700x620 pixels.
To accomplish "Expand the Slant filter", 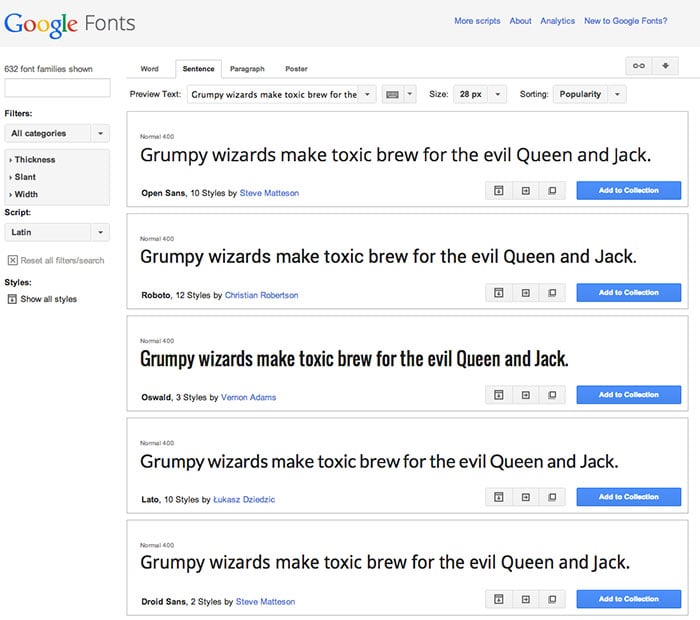I will (x=22, y=177).
